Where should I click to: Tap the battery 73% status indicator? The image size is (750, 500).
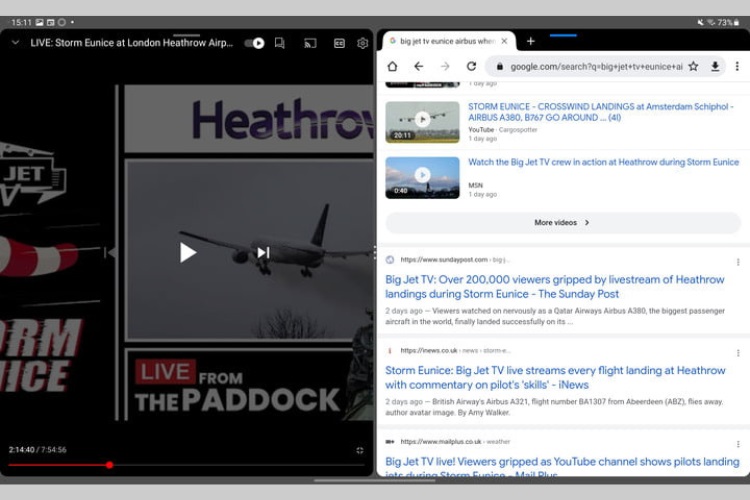[x=728, y=22]
